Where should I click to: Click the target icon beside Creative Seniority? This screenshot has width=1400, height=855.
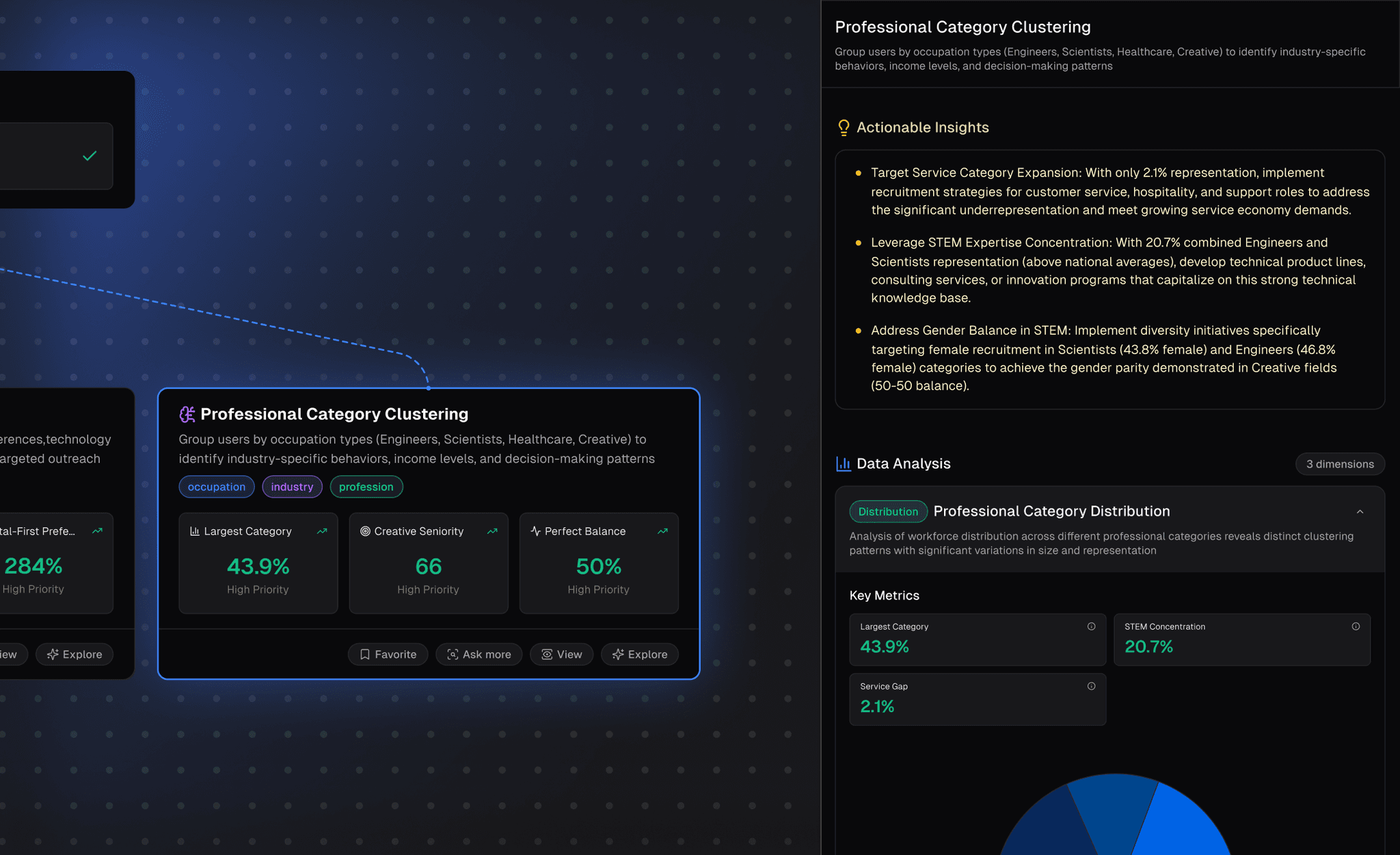364,531
